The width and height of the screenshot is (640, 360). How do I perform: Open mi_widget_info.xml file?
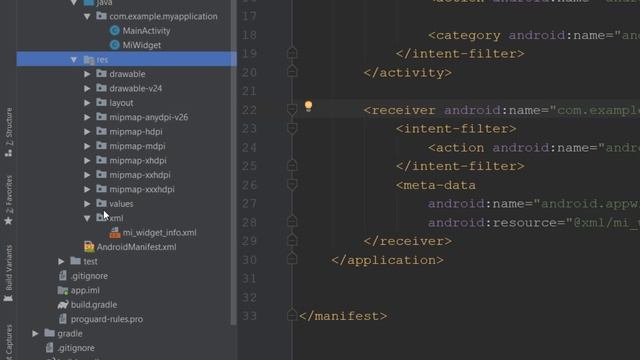click(x=159, y=233)
